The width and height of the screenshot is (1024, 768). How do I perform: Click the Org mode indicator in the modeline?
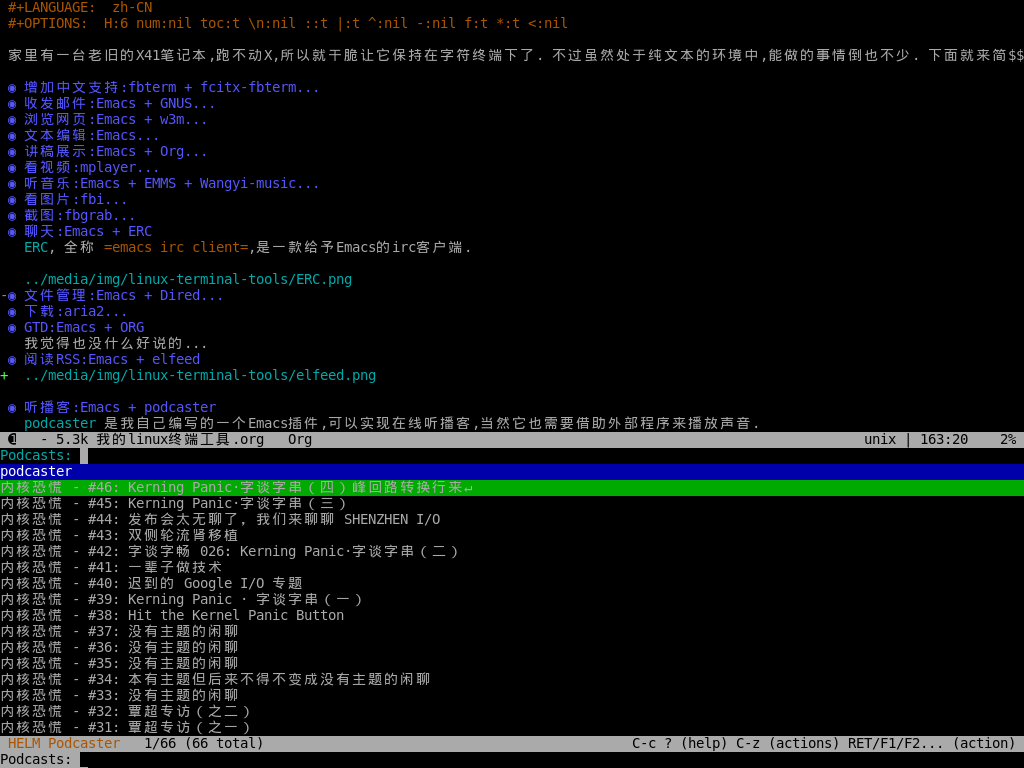tap(300, 439)
